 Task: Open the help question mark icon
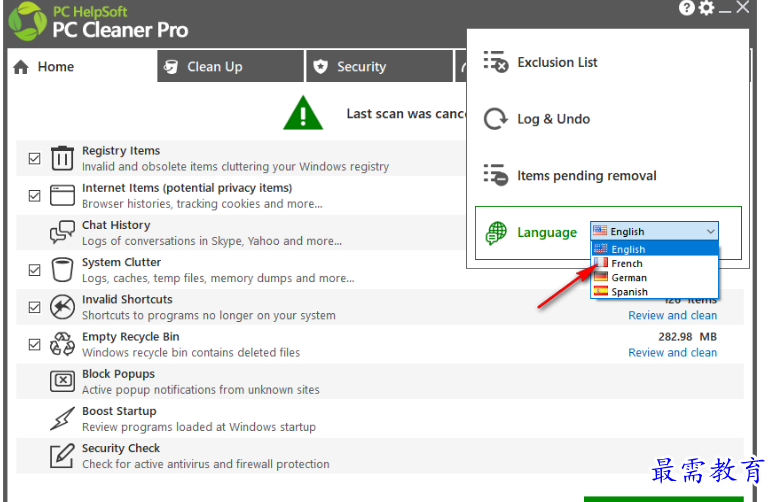(x=686, y=8)
